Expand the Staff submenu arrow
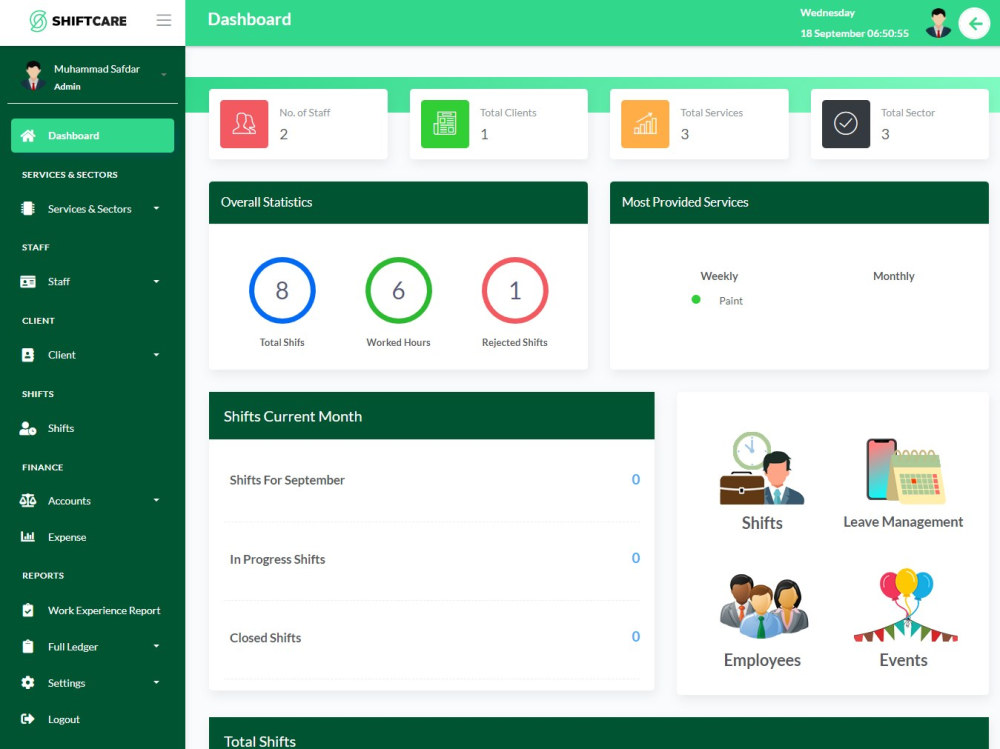The height and width of the screenshot is (749, 1000). (156, 281)
